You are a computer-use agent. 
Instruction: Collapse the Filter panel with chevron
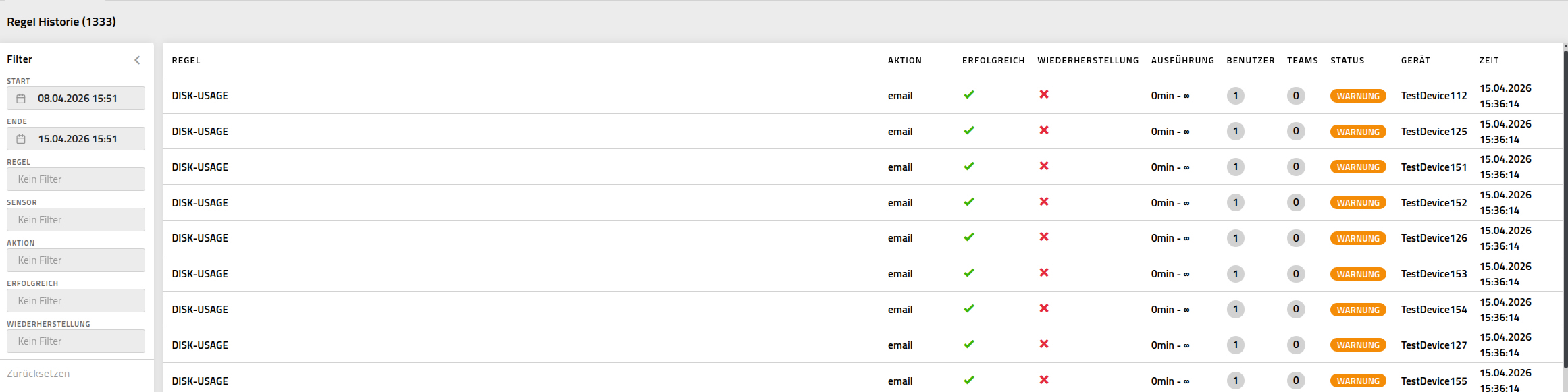pos(137,60)
